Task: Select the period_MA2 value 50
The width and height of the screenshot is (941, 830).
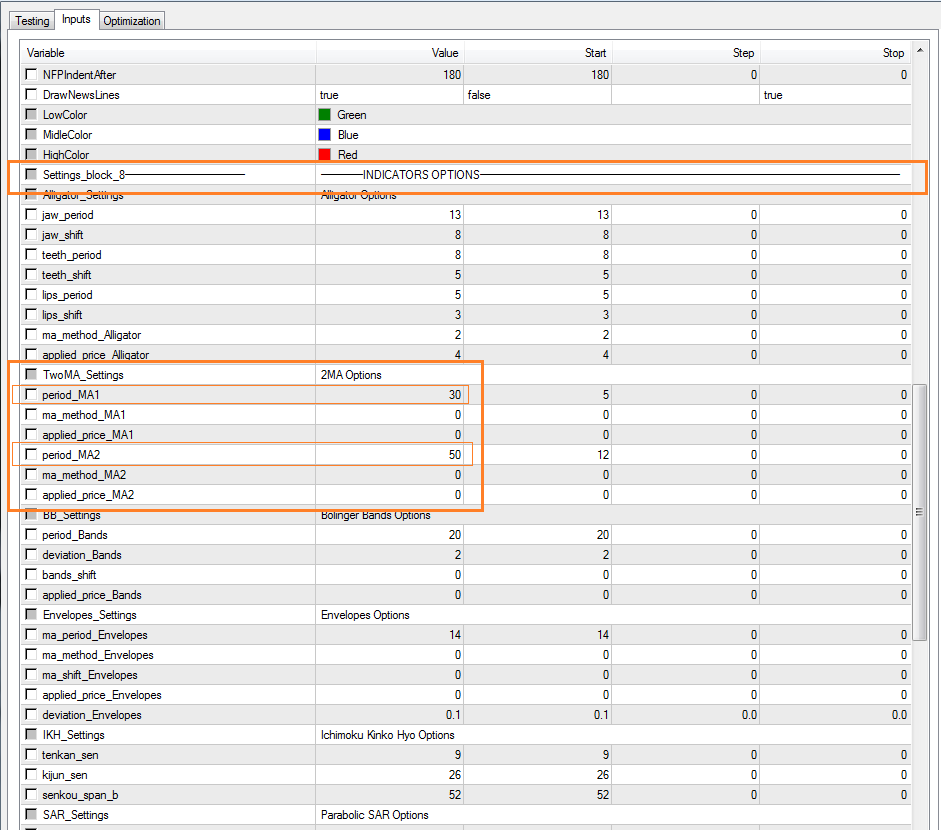Action: click(x=455, y=455)
